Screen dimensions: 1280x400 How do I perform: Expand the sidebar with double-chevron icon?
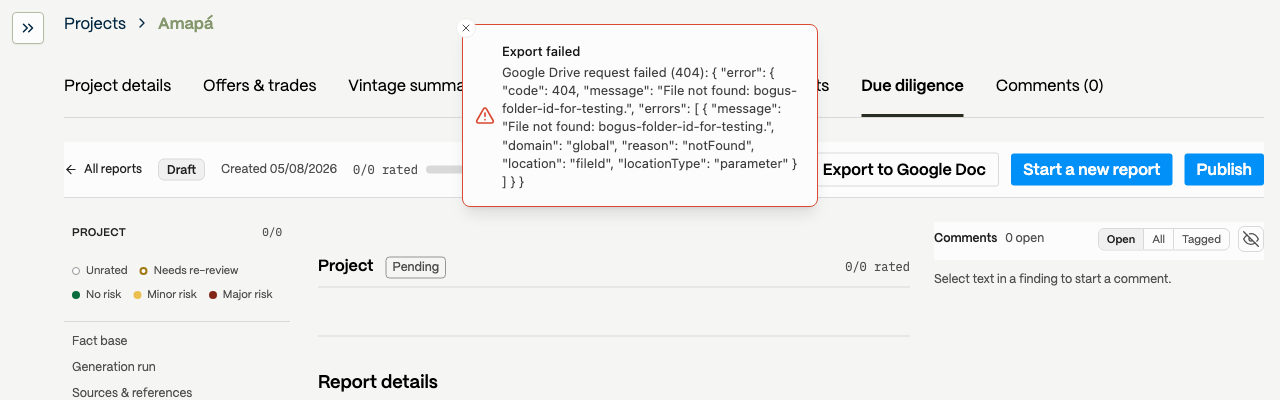pos(28,28)
